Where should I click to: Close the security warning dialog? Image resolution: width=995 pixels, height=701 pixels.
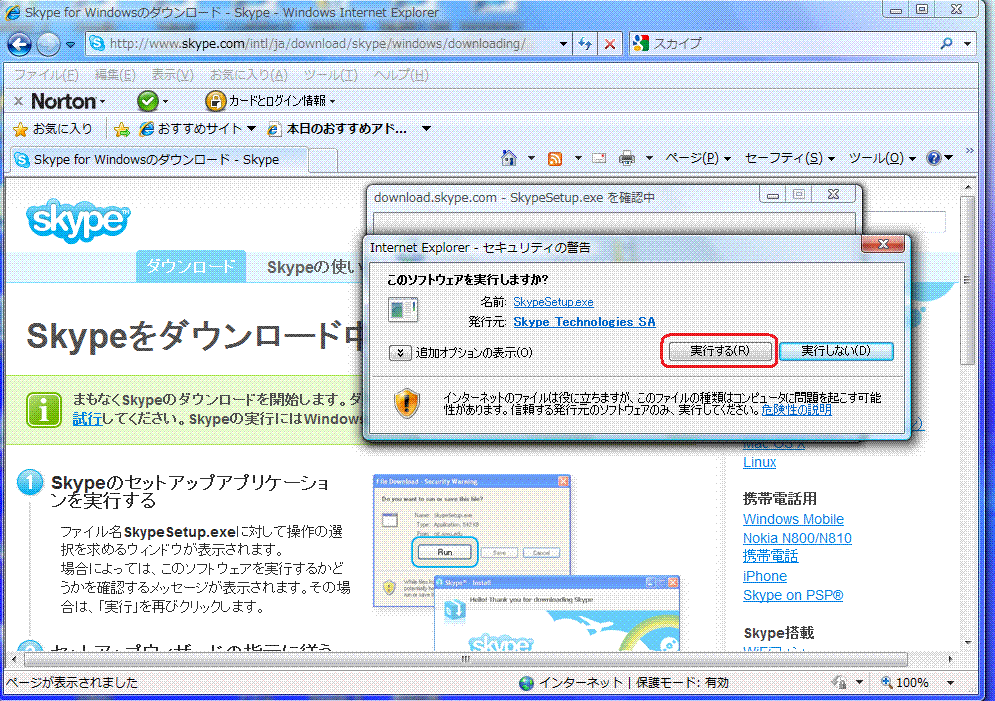(883, 244)
